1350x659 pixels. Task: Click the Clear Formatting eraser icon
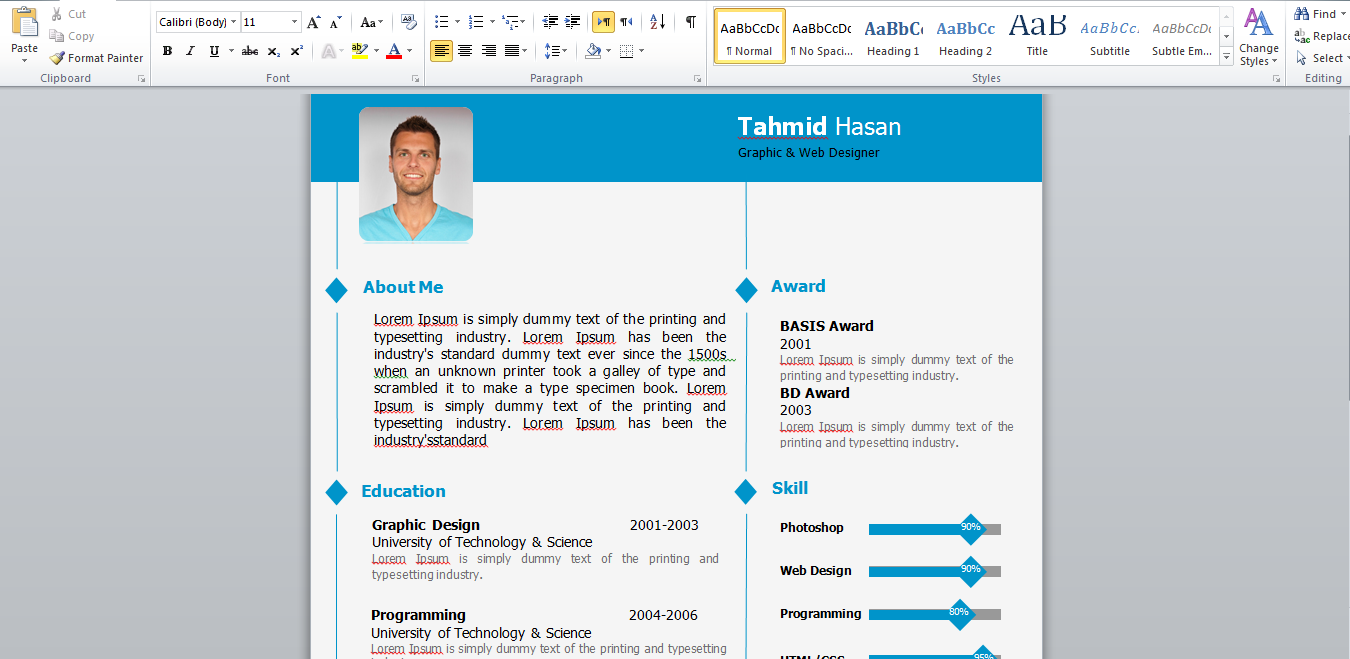click(408, 22)
